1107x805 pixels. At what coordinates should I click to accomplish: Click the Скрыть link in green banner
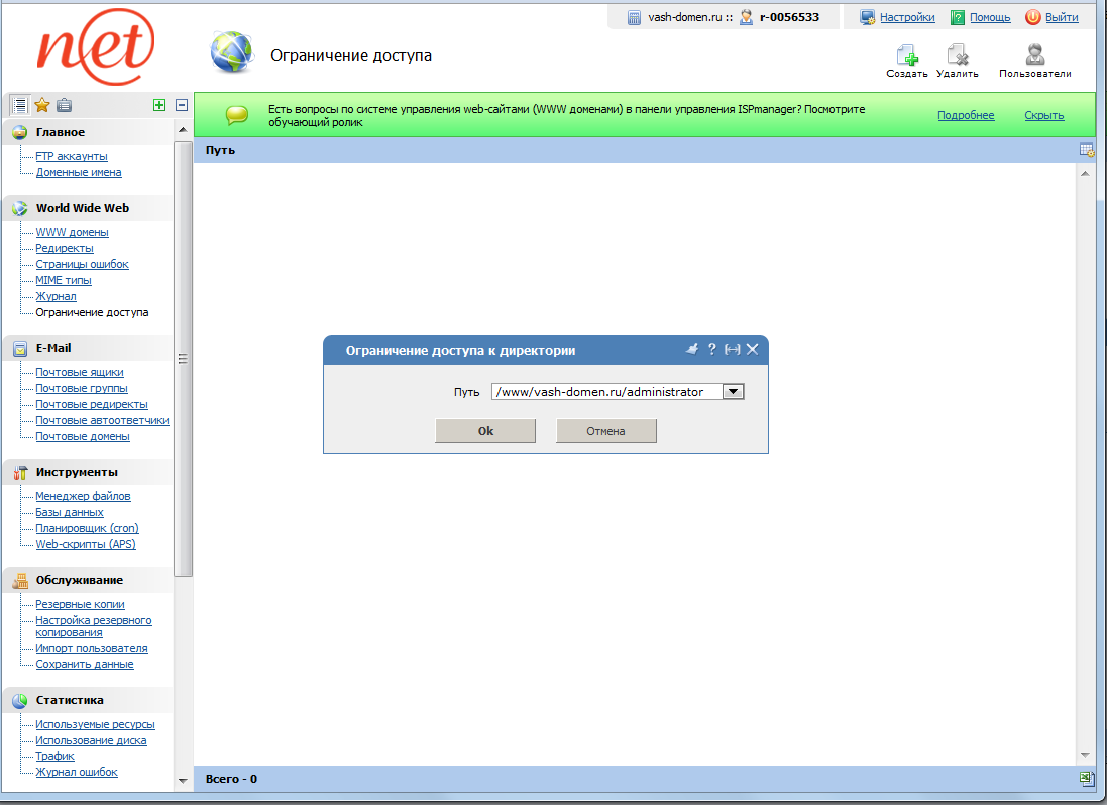tap(1044, 115)
